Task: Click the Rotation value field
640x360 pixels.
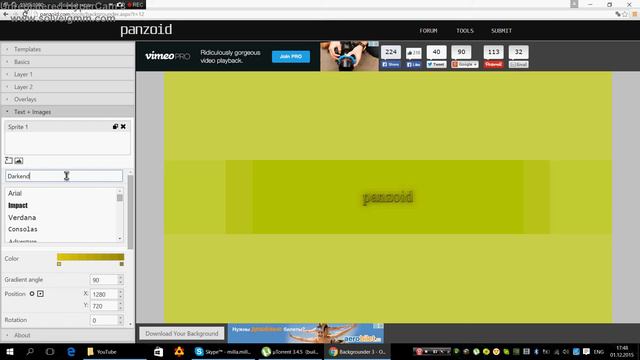Action: click(x=104, y=320)
